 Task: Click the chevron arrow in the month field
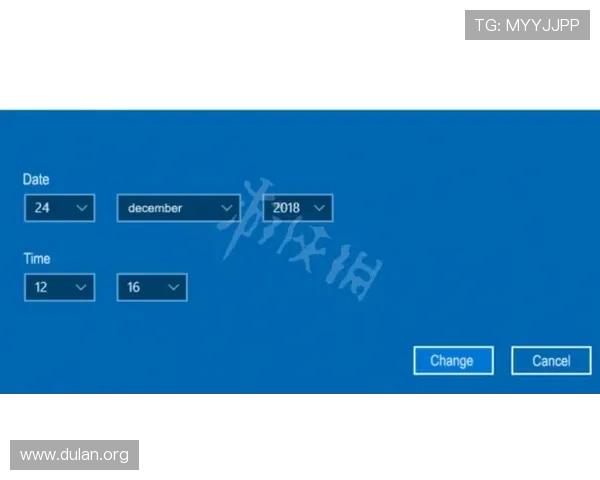[227, 208]
